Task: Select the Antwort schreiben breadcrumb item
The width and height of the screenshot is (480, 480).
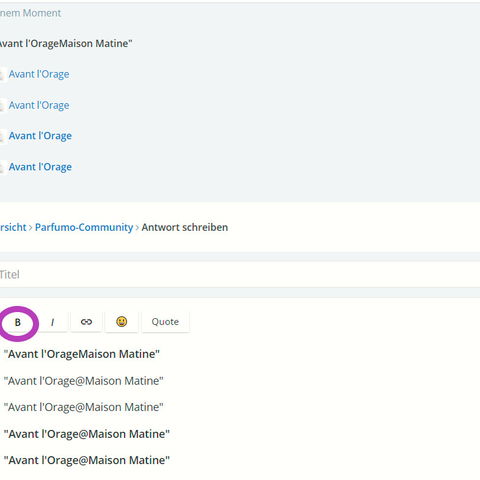Action: pyautogui.click(x=185, y=227)
